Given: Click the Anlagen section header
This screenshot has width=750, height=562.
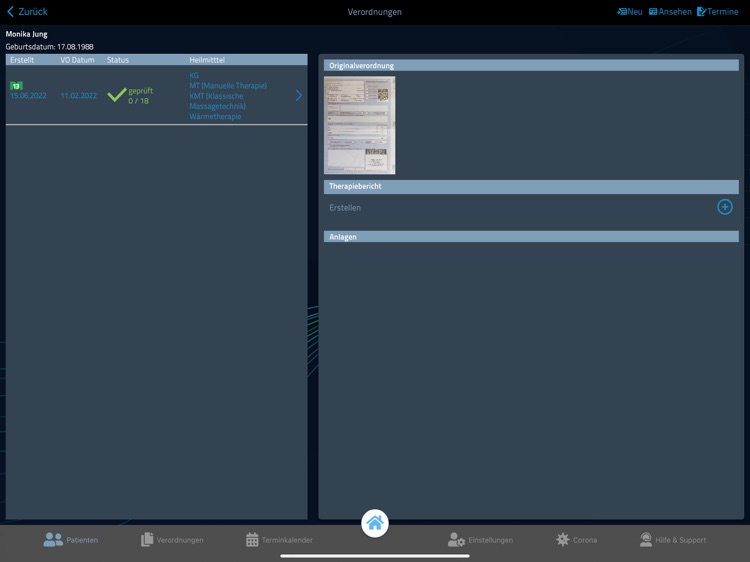Looking at the screenshot, I should point(531,237).
